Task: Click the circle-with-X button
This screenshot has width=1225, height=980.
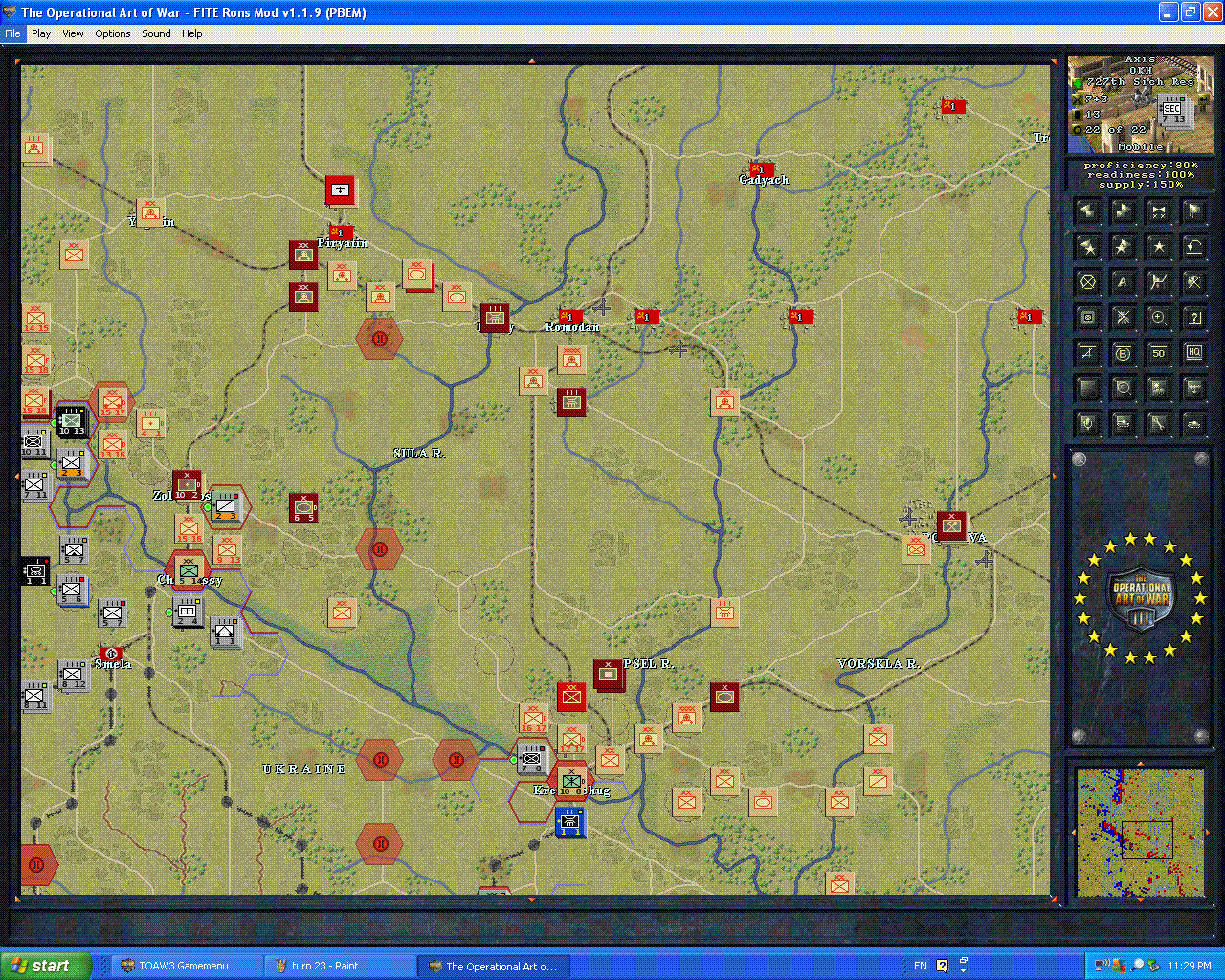Action: click(1087, 282)
